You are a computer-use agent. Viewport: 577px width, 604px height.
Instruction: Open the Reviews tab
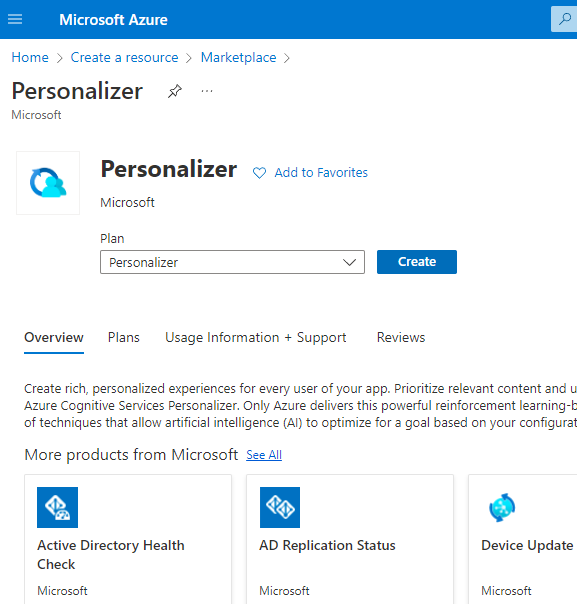click(x=401, y=337)
